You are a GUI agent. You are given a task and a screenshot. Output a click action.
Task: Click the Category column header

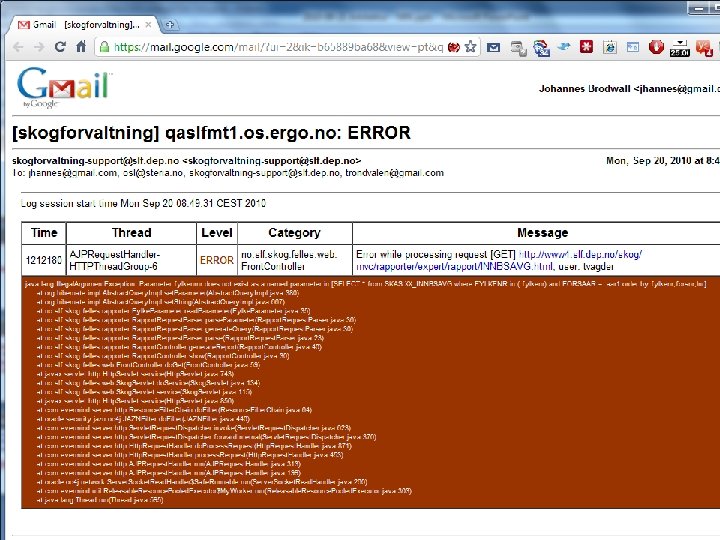click(294, 233)
